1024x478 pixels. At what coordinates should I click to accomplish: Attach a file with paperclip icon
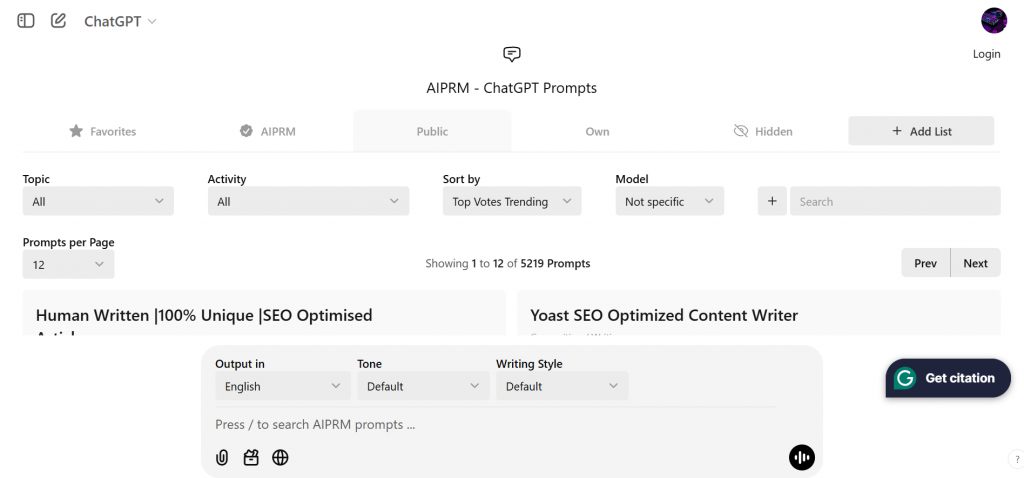point(222,458)
